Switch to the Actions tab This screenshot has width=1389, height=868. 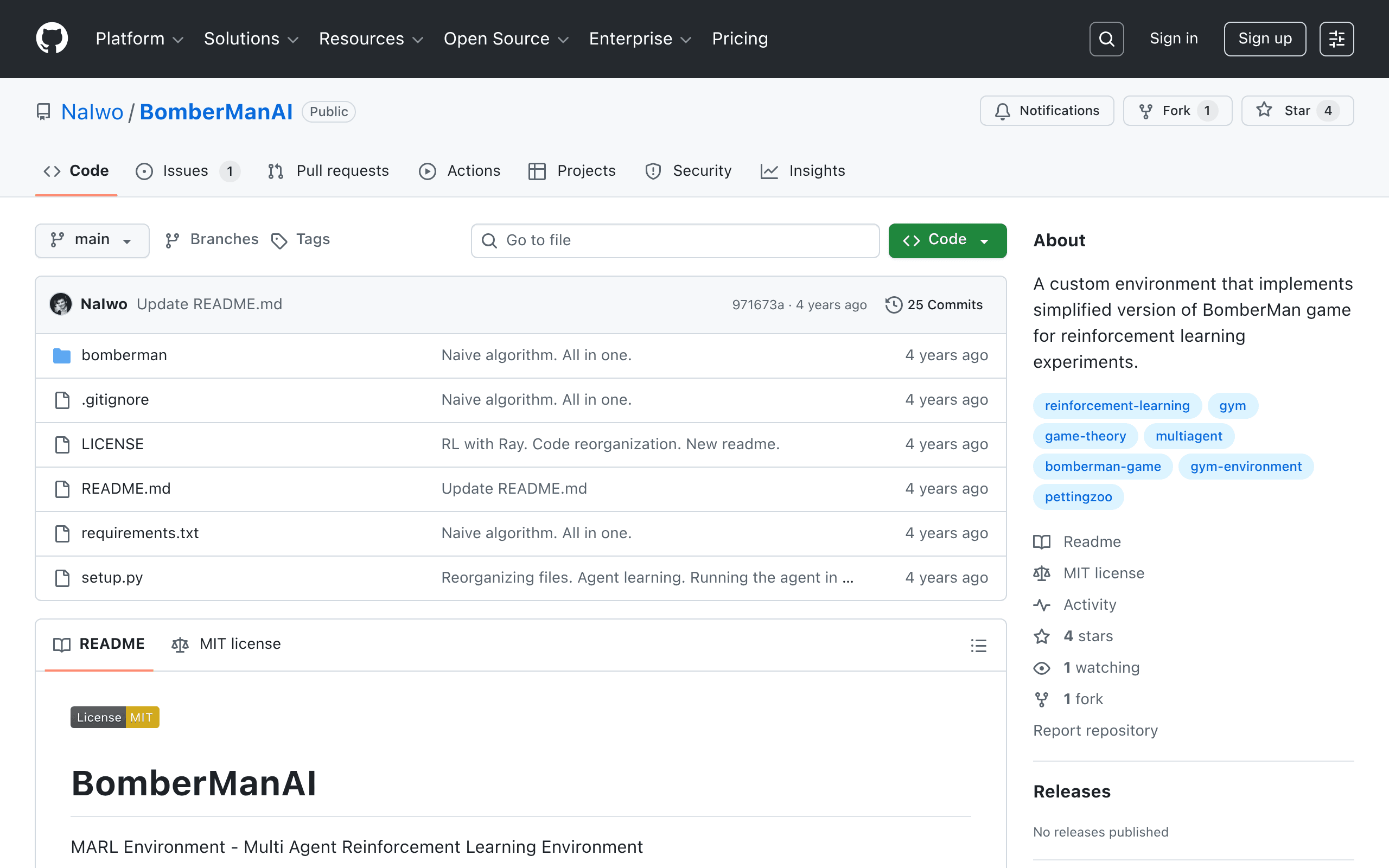tap(459, 171)
